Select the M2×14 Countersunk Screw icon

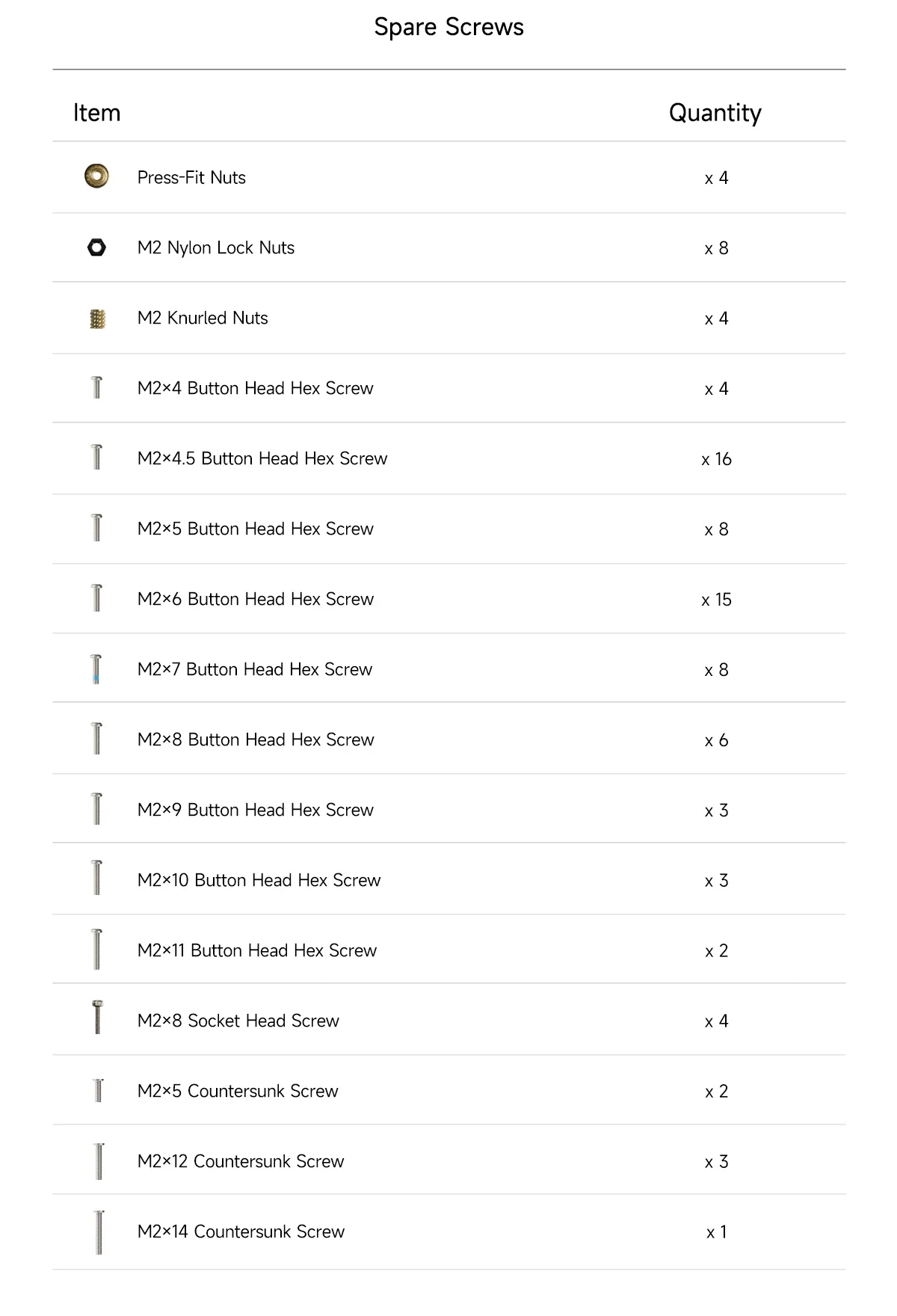[x=99, y=1232]
